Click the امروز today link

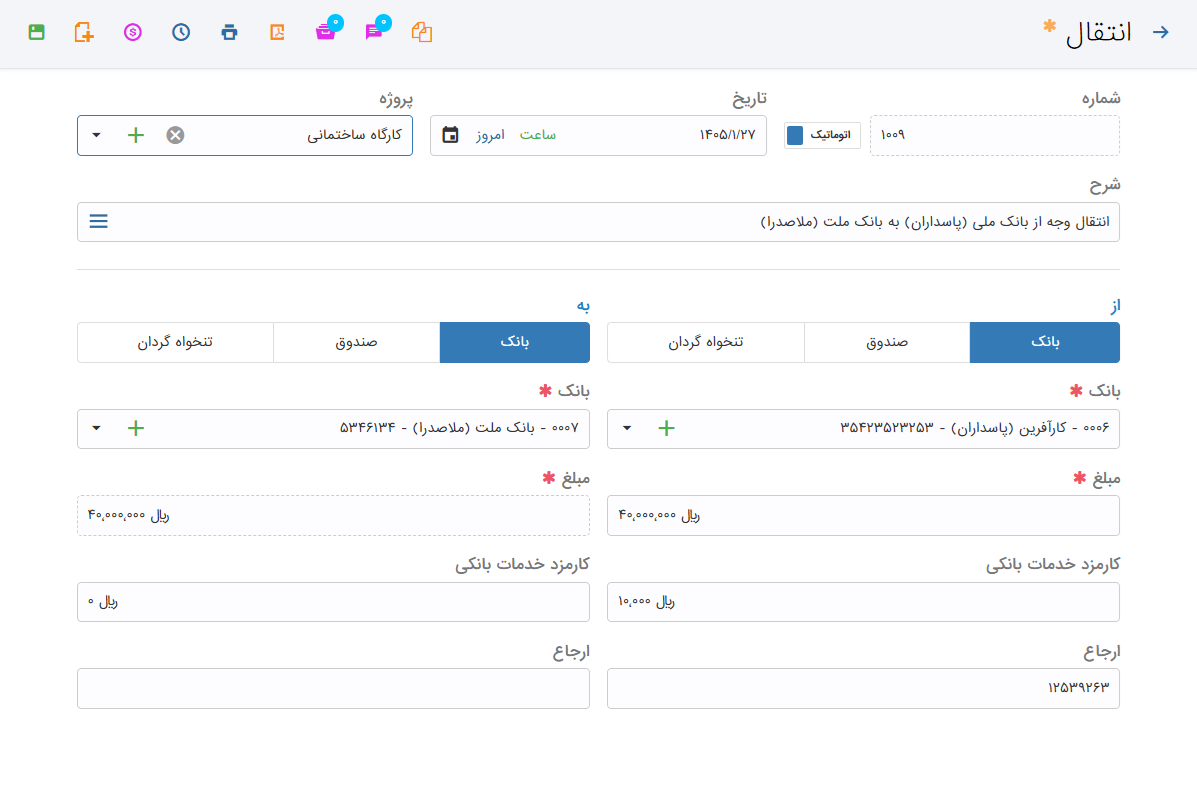[x=490, y=135]
